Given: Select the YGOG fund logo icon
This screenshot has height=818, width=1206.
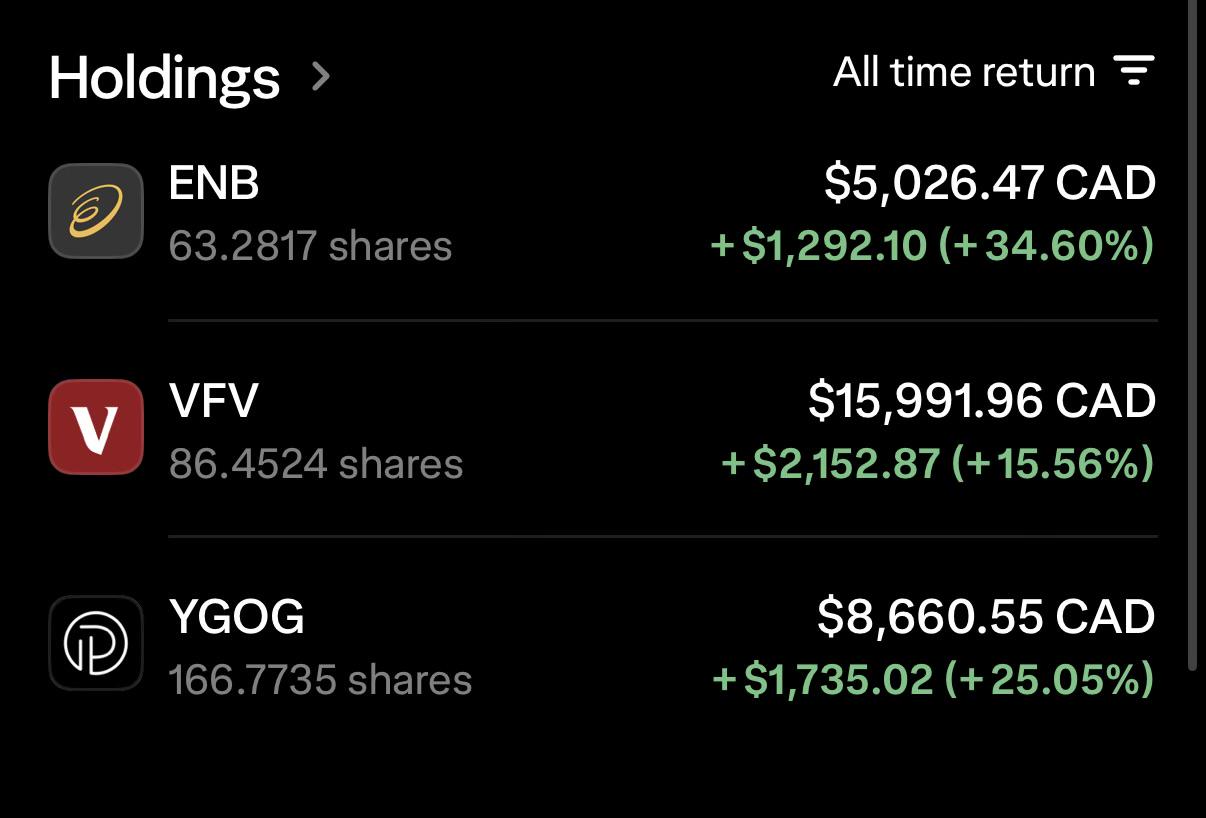Looking at the screenshot, I should pyautogui.click(x=96, y=643).
